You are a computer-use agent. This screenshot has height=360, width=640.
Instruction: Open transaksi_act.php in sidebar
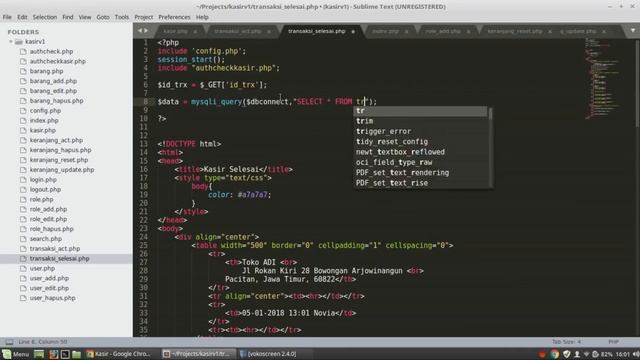pos(55,249)
